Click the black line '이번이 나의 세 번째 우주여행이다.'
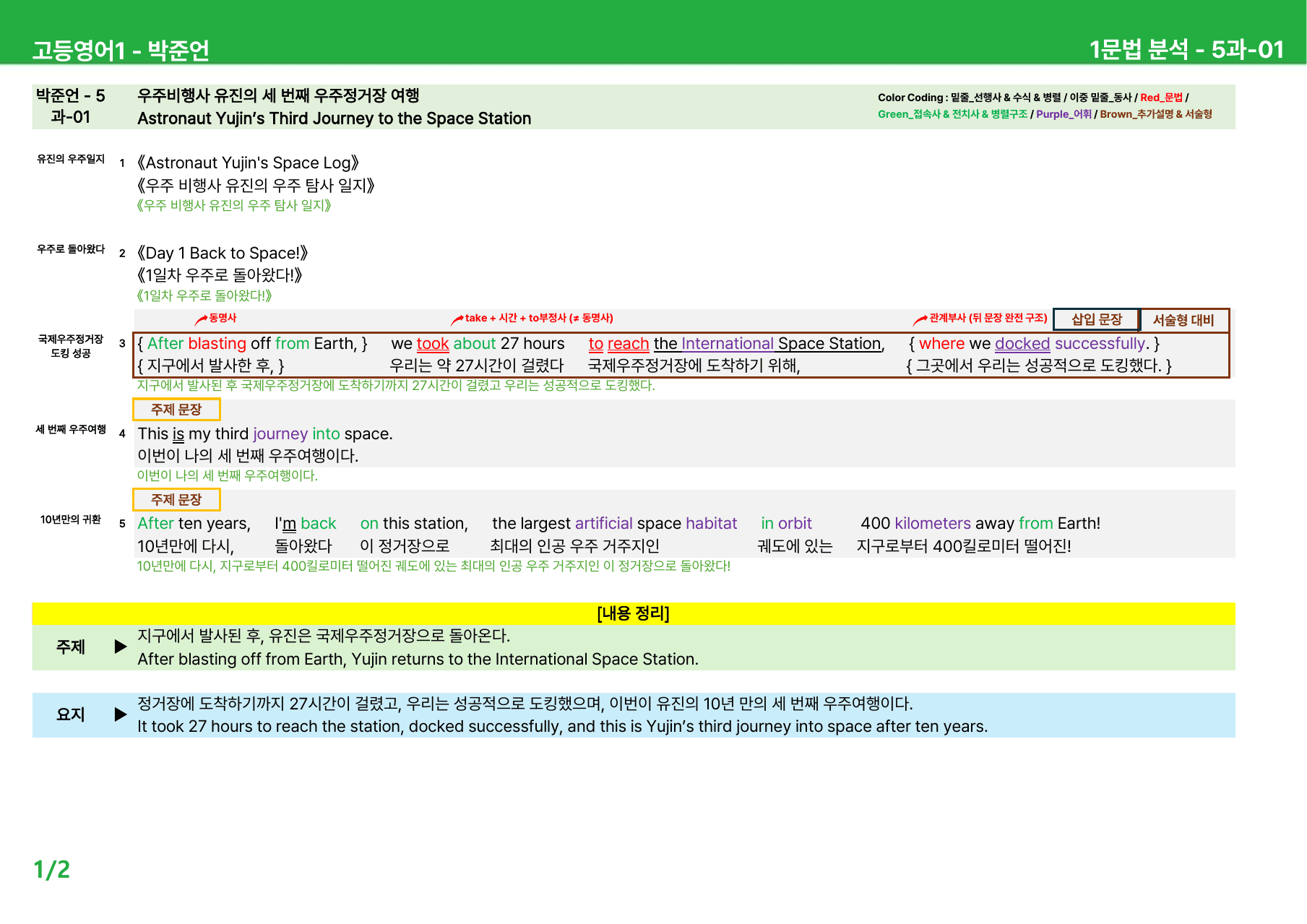 [248, 456]
